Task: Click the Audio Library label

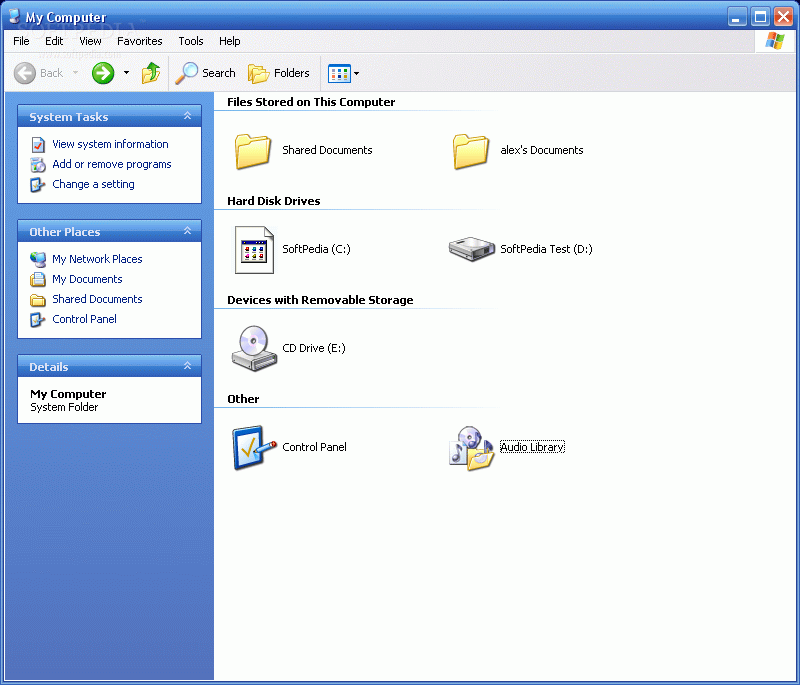Action: [x=532, y=447]
